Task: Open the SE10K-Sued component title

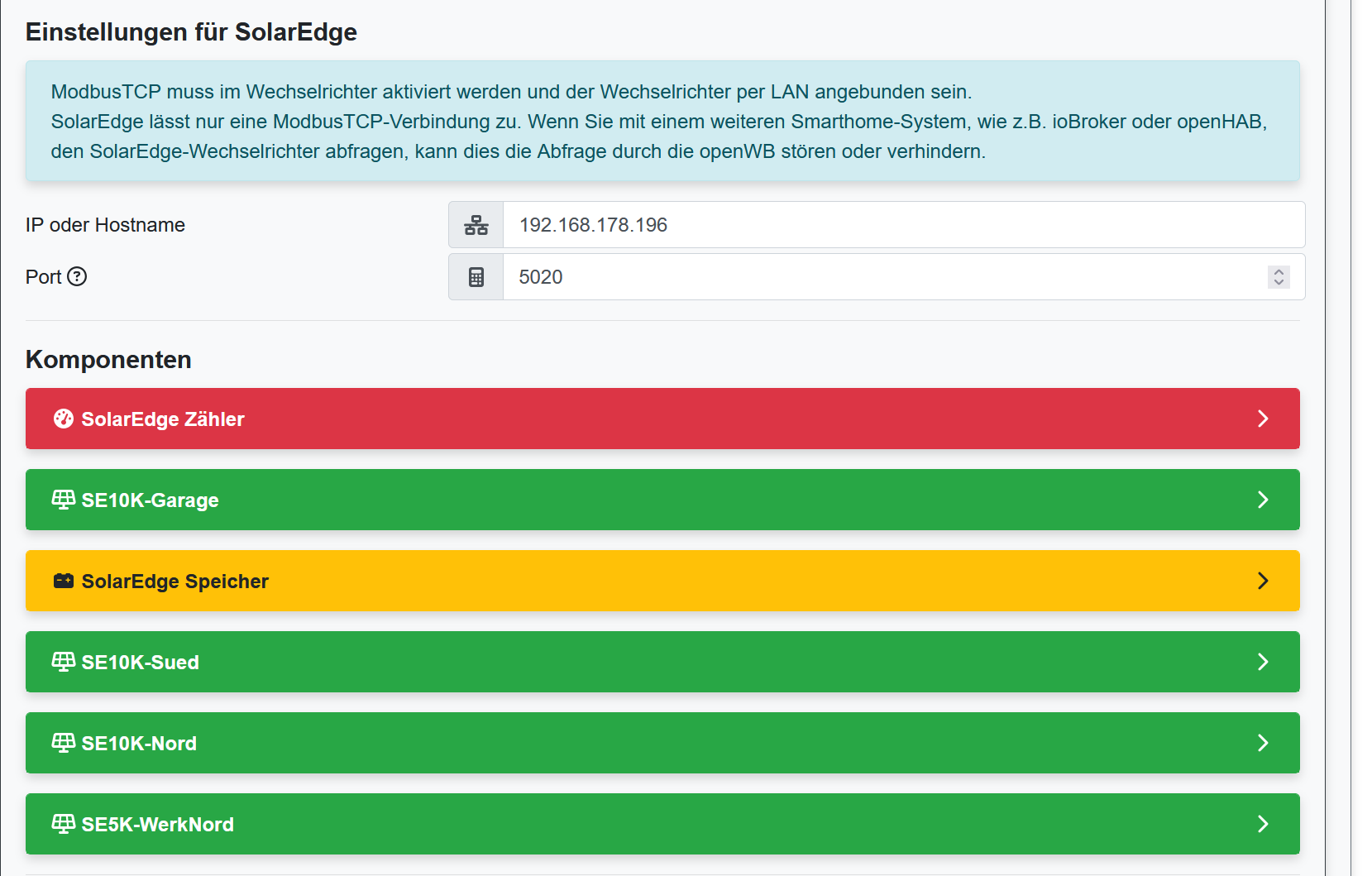Action: coord(140,663)
